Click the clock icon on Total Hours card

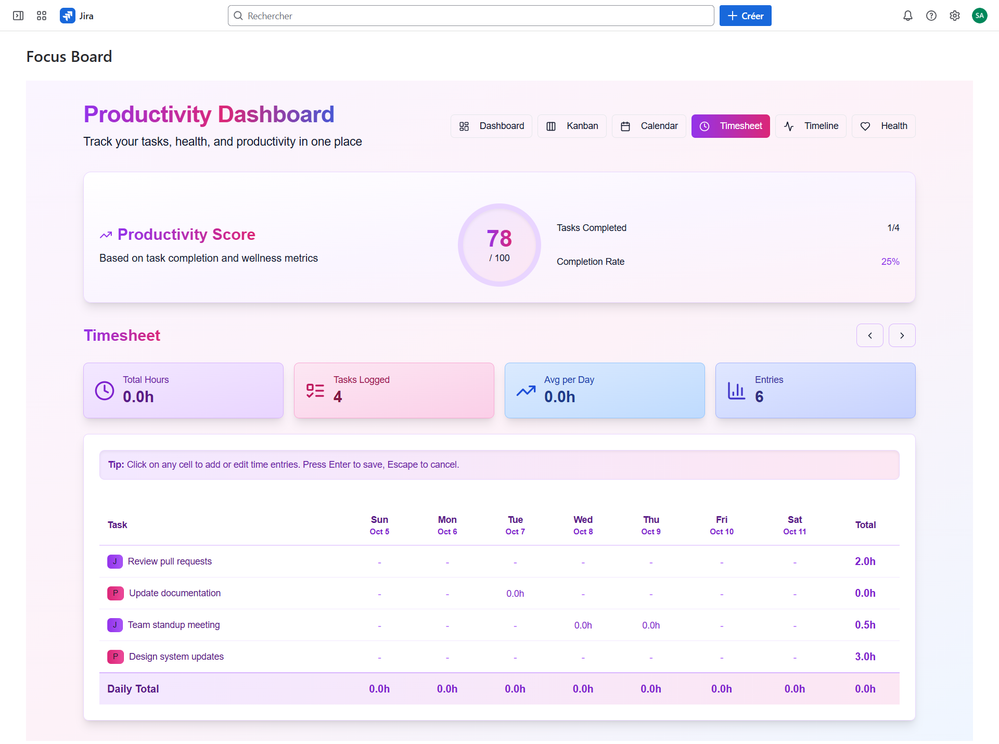click(x=104, y=390)
